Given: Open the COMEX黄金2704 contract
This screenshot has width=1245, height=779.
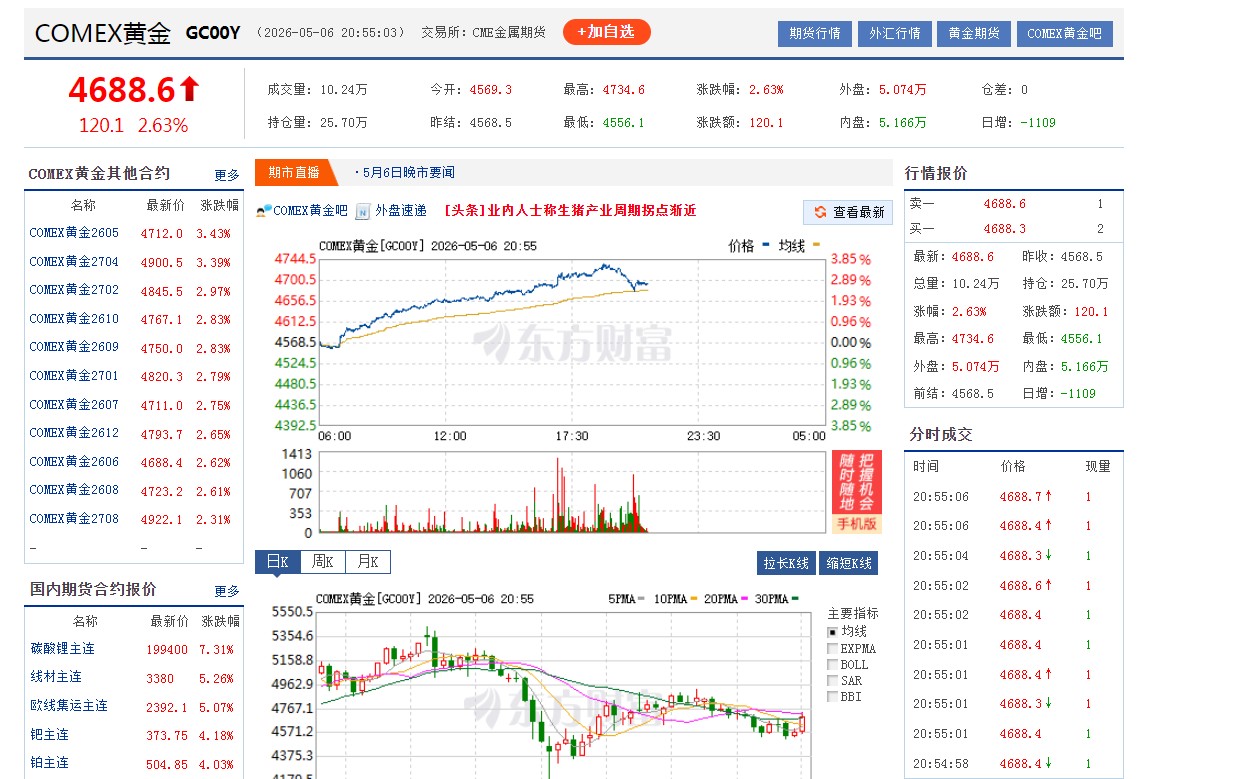Looking at the screenshot, I should coord(74,262).
